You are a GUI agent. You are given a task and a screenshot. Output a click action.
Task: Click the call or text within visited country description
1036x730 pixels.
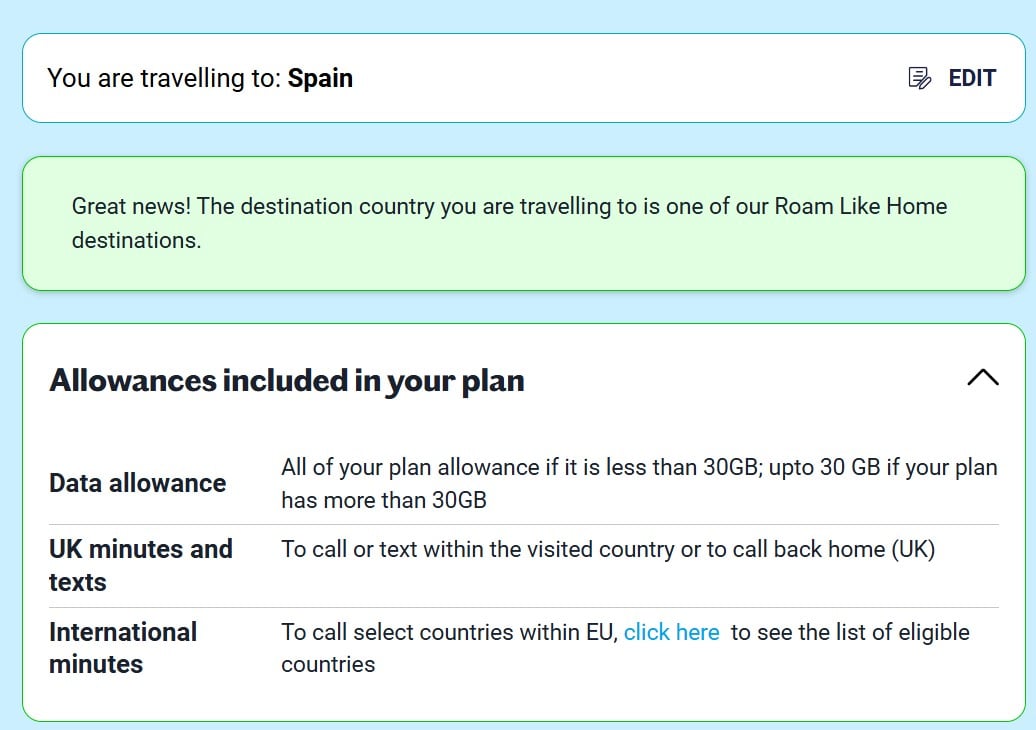pos(608,549)
